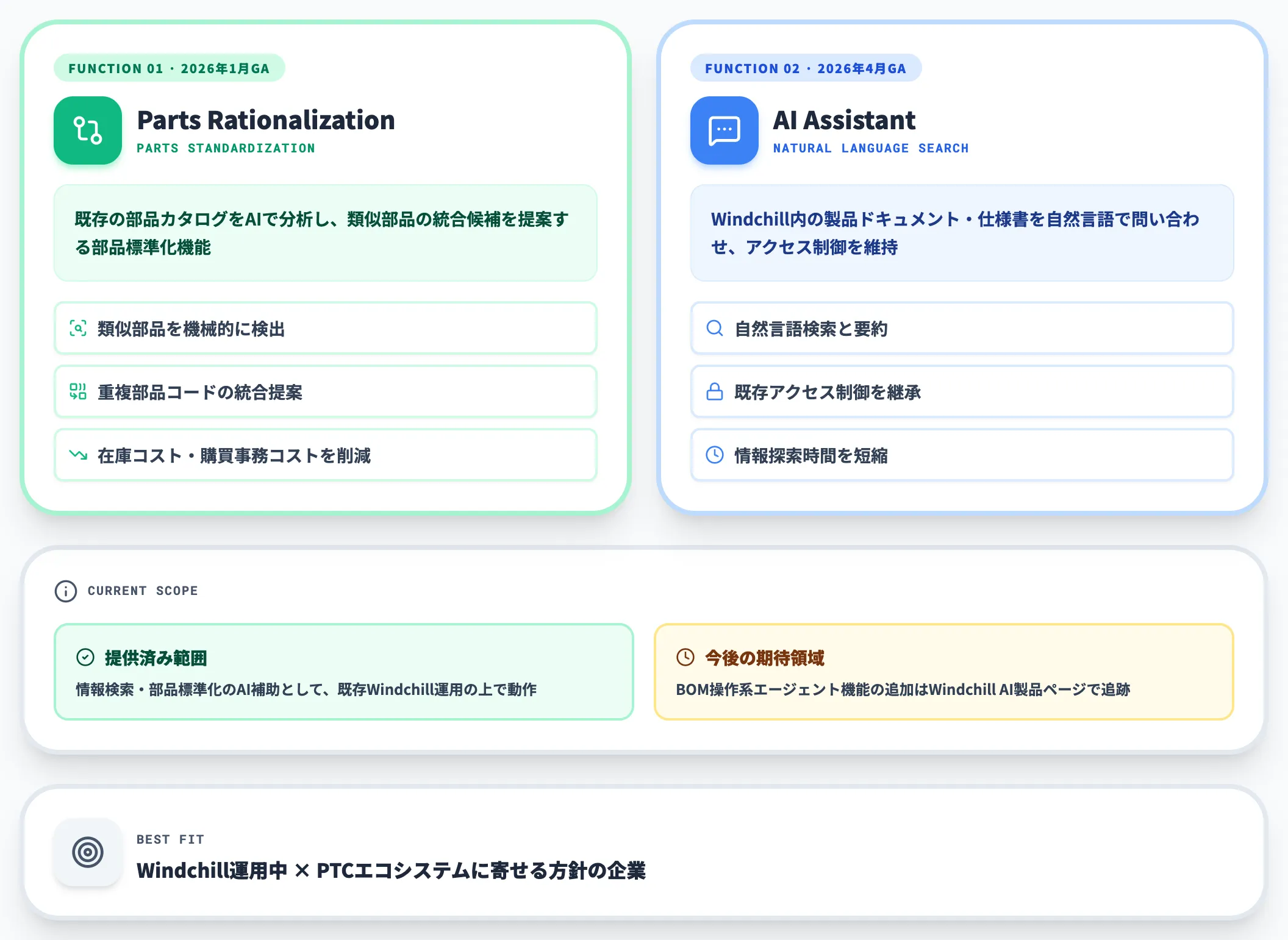Click the PARTS STANDARDIZATION subtitle

pyautogui.click(x=226, y=148)
